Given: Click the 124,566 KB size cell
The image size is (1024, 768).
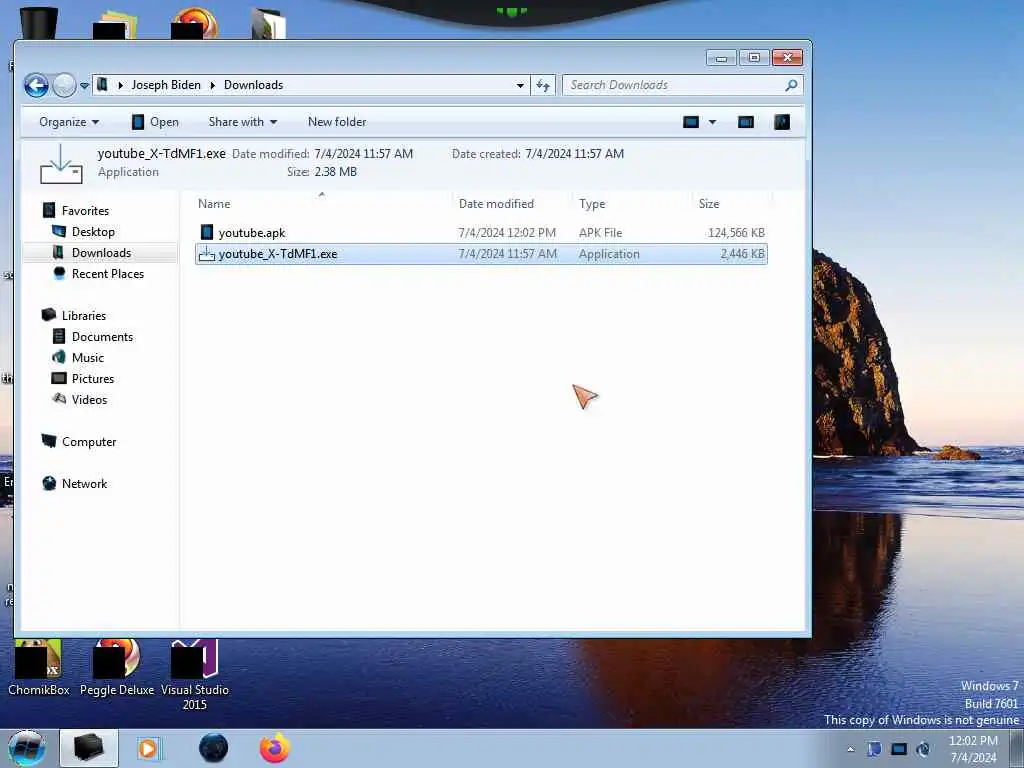Looking at the screenshot, I should point(736,233).
